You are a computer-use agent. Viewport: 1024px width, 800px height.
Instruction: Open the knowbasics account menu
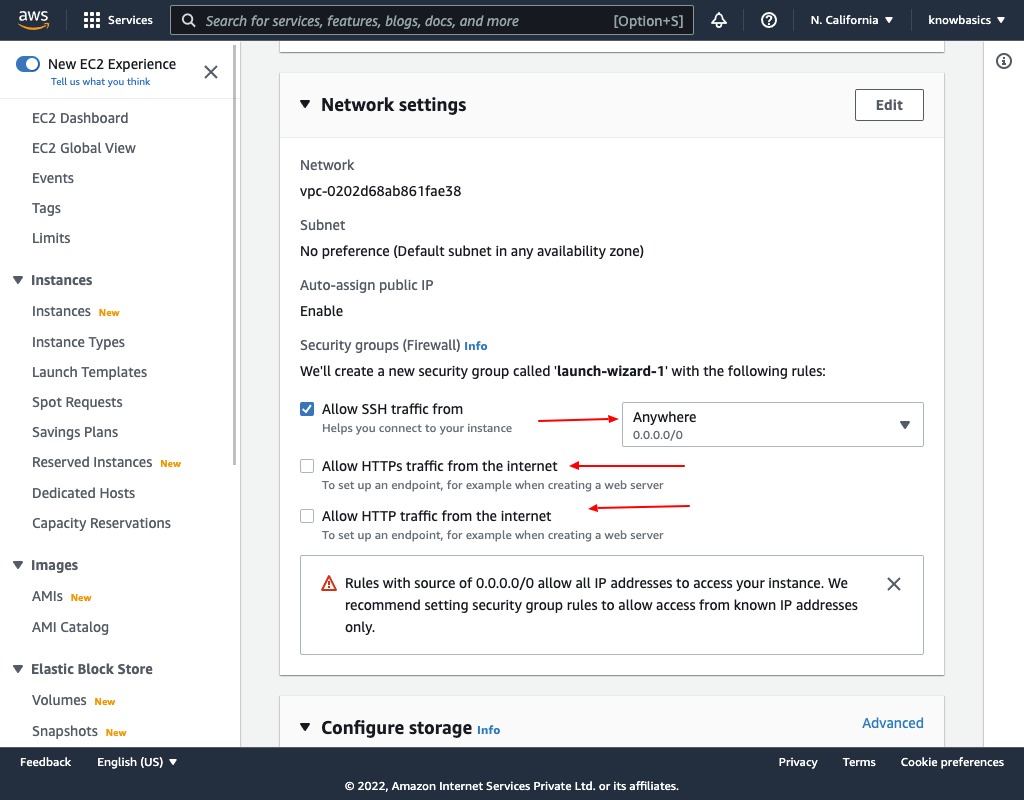966,20
